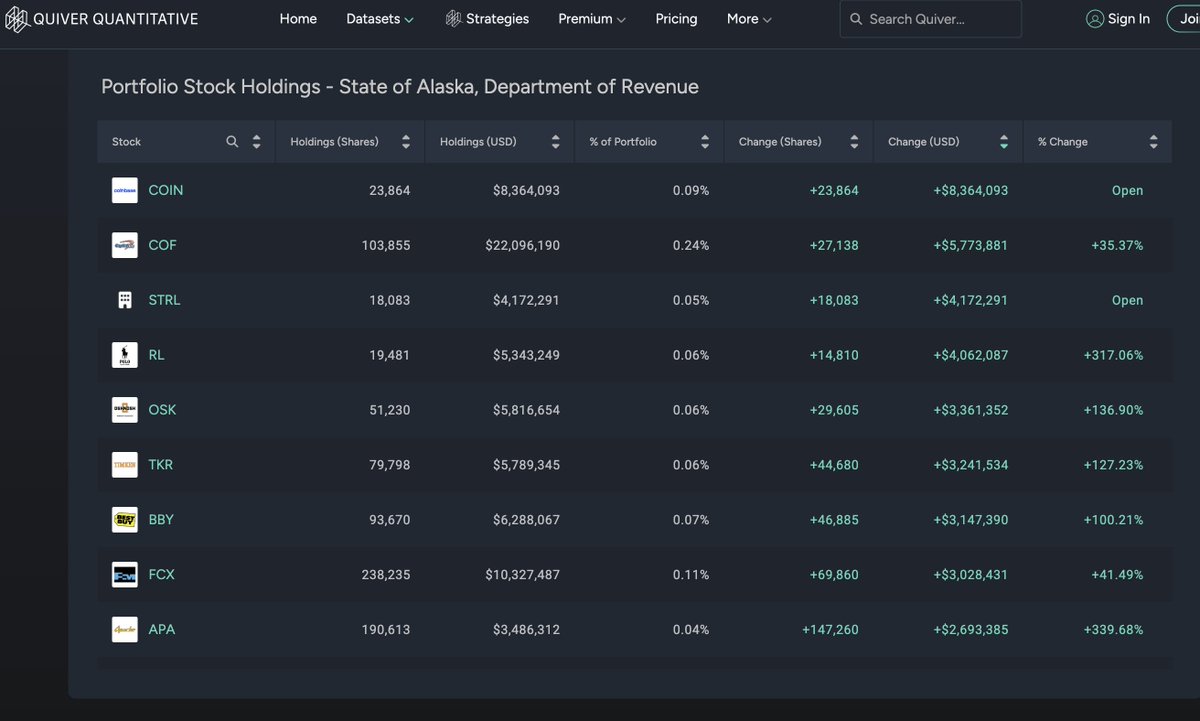Sort by % Change column arrows
Viewport: 1200px width, 721px height.
(1153, 142)
